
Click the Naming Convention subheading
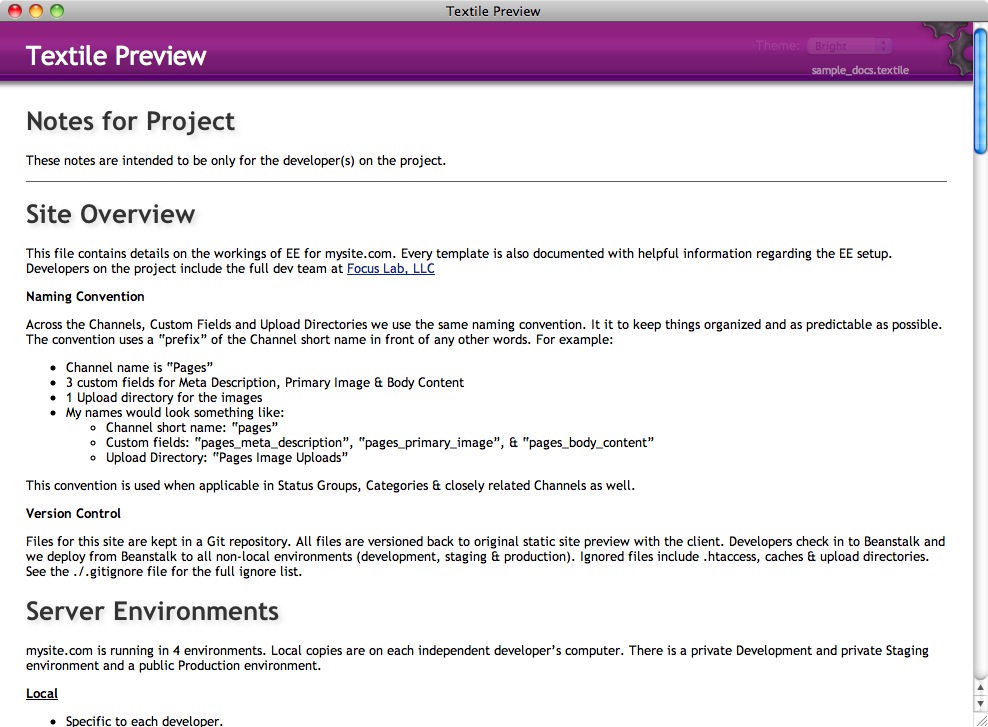pos(85,297)
